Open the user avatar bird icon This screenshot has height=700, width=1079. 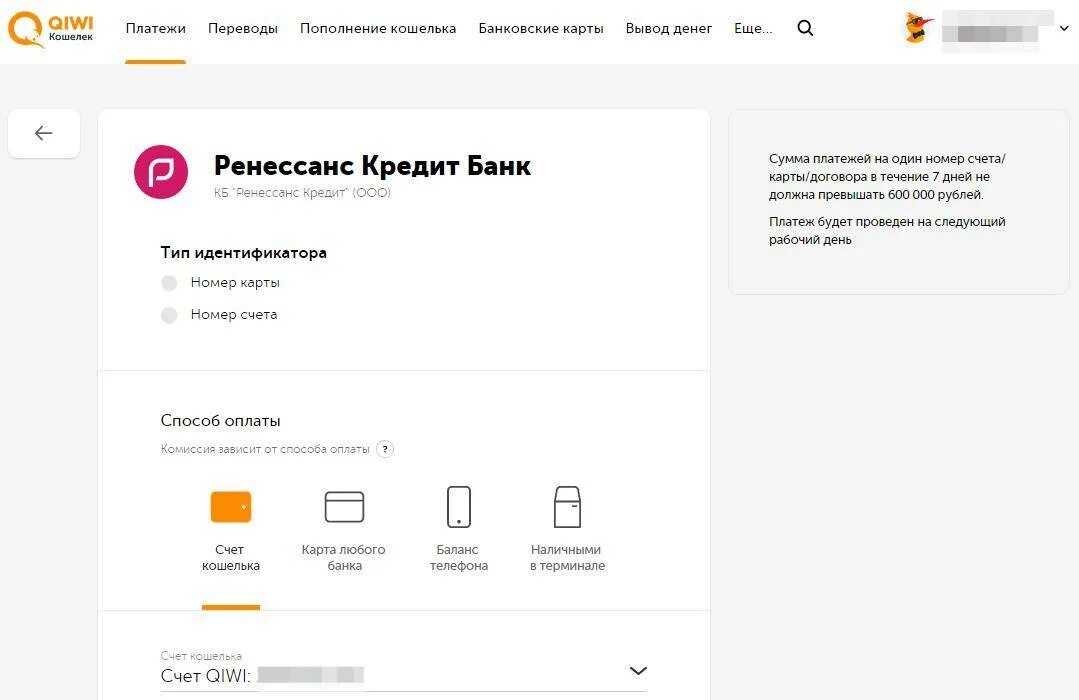919,28
